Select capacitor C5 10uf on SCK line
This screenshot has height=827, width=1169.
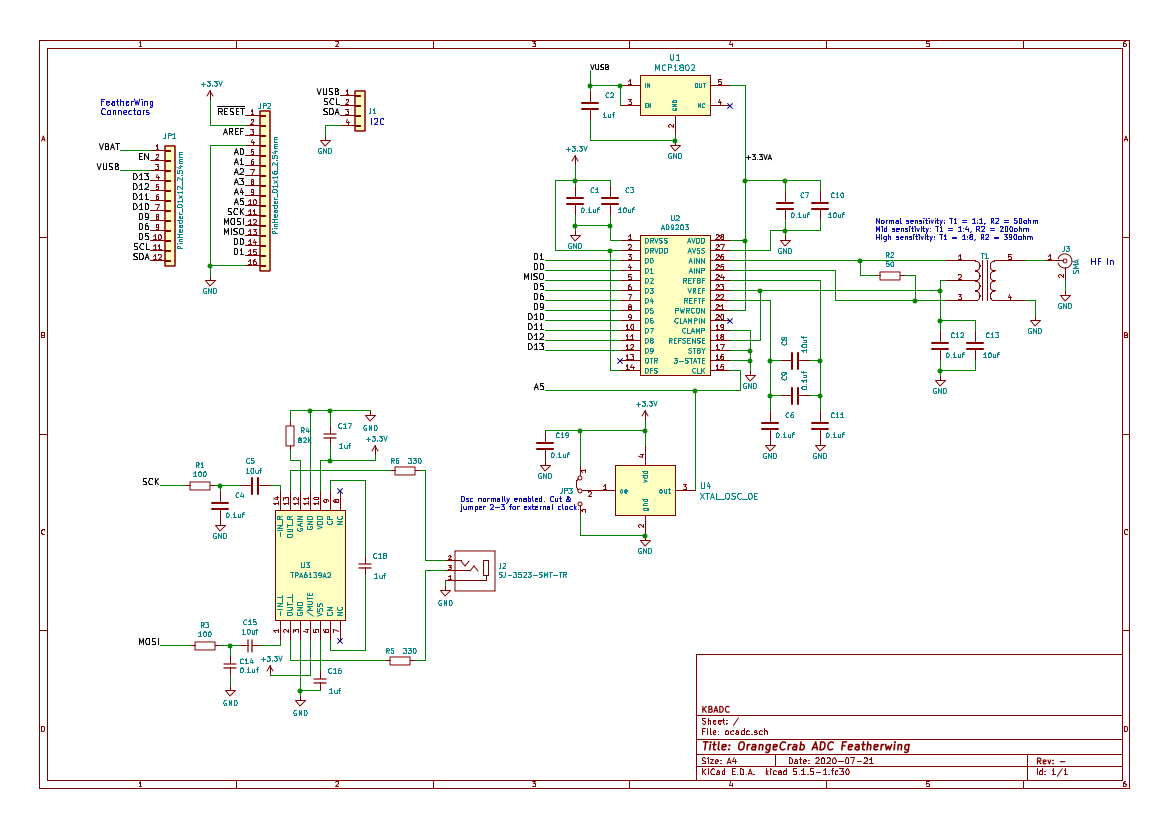point(255,485)
